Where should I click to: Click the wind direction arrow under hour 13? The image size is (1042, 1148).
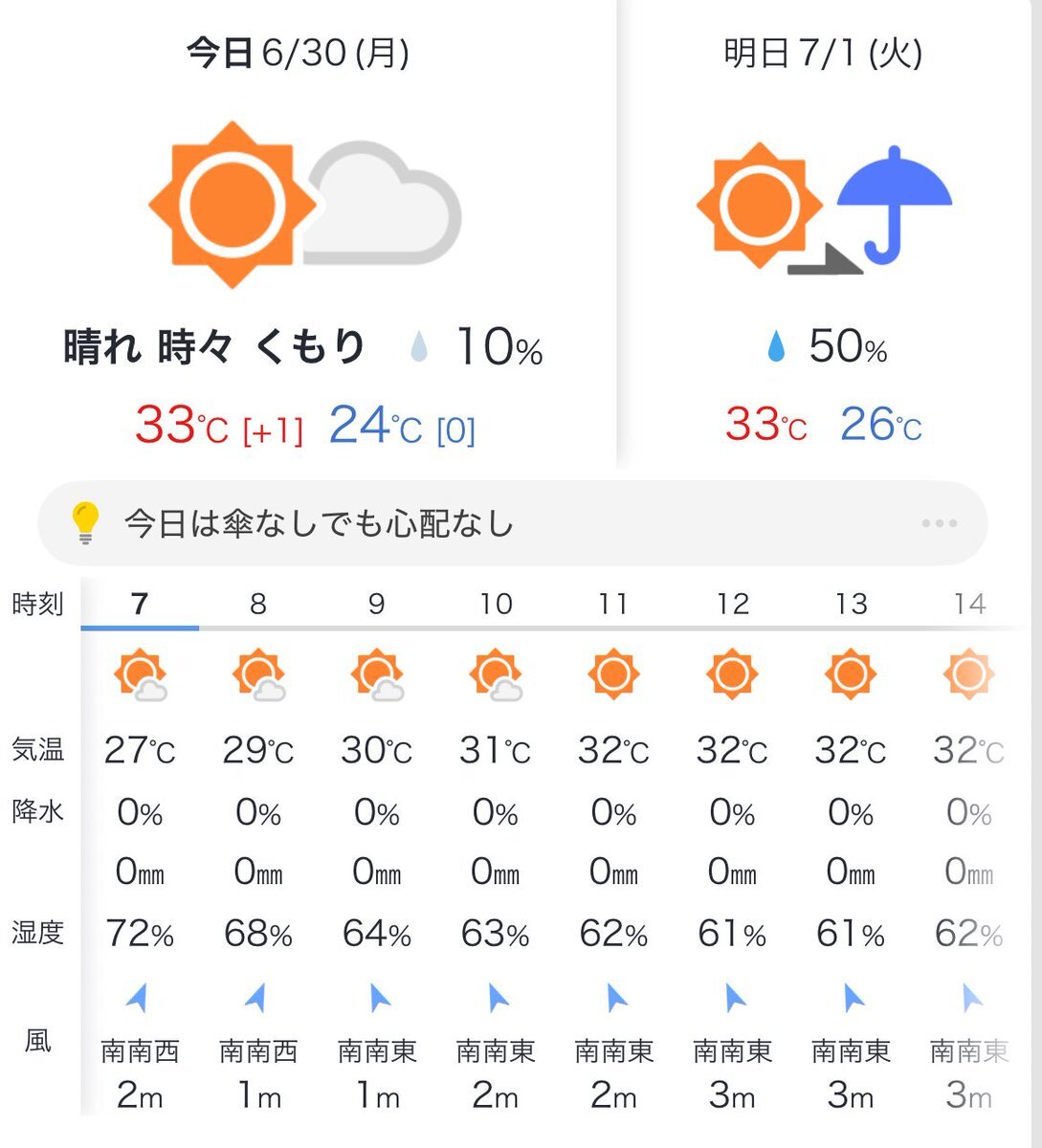point(853,998)
